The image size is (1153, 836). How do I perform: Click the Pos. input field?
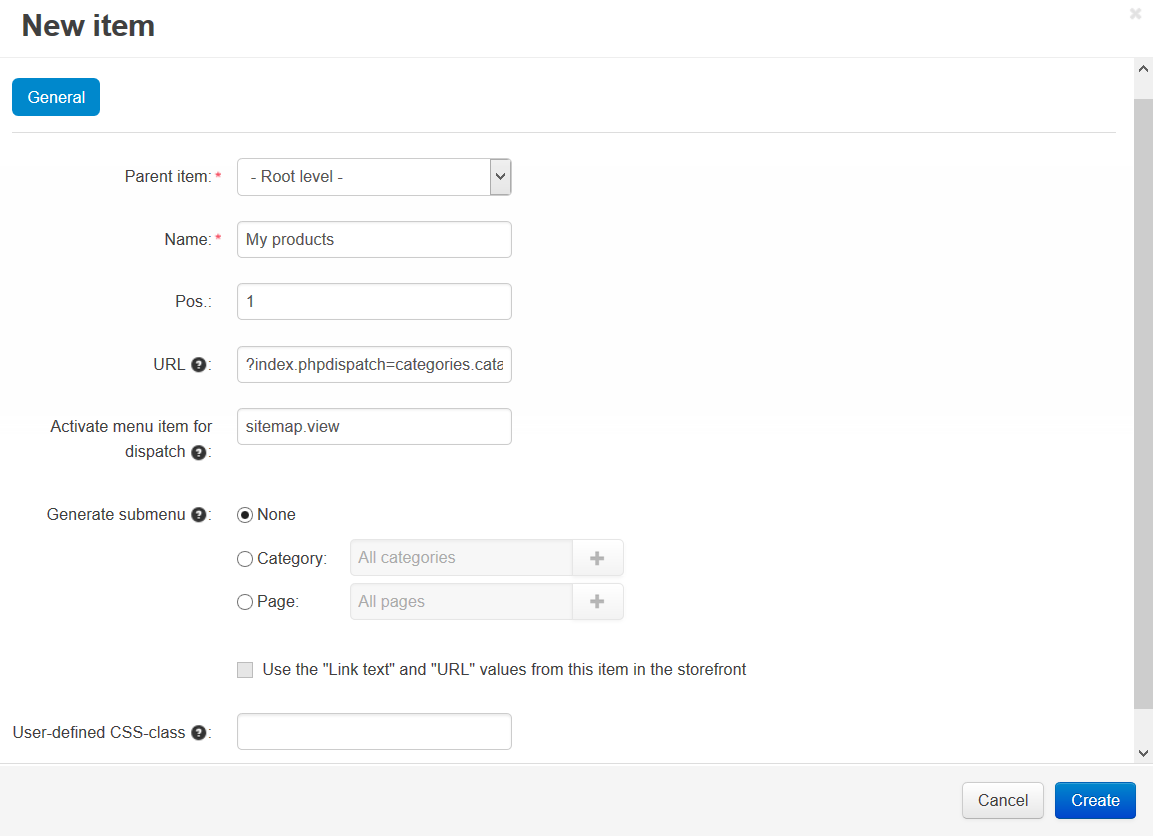[374, 301]
